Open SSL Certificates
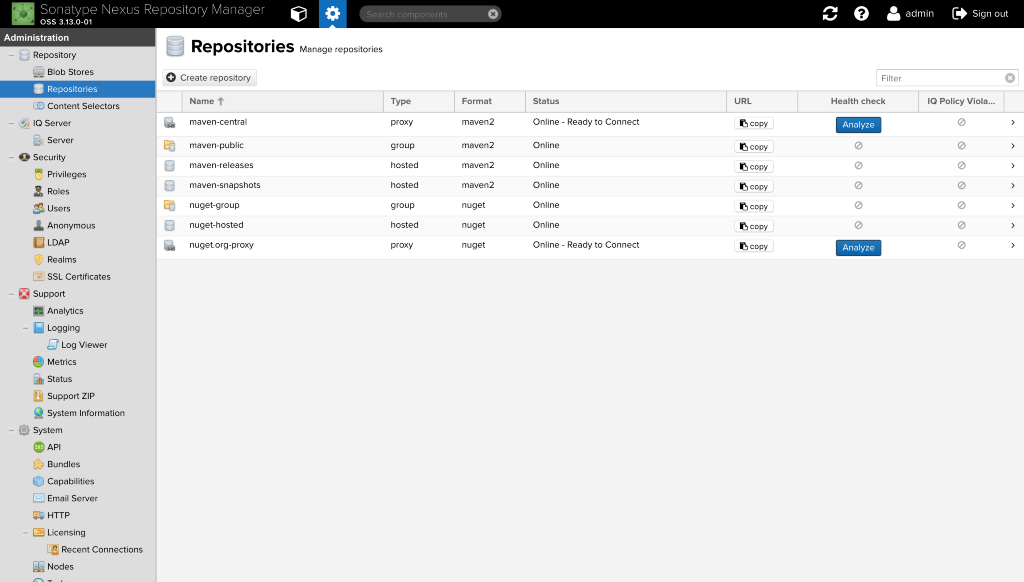This screenshot has height=582, width=1024. [x=78, y=276]
